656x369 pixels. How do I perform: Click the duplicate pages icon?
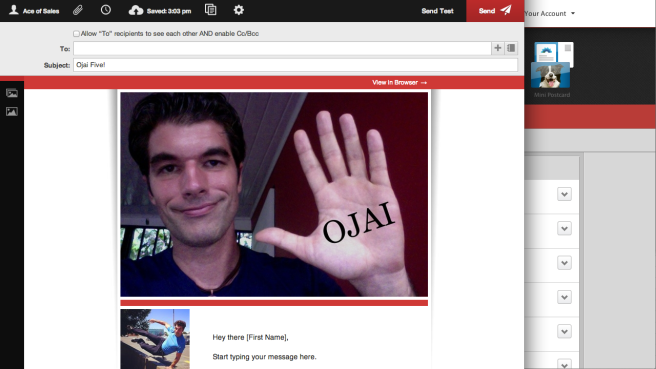click(x=210, y=10)
